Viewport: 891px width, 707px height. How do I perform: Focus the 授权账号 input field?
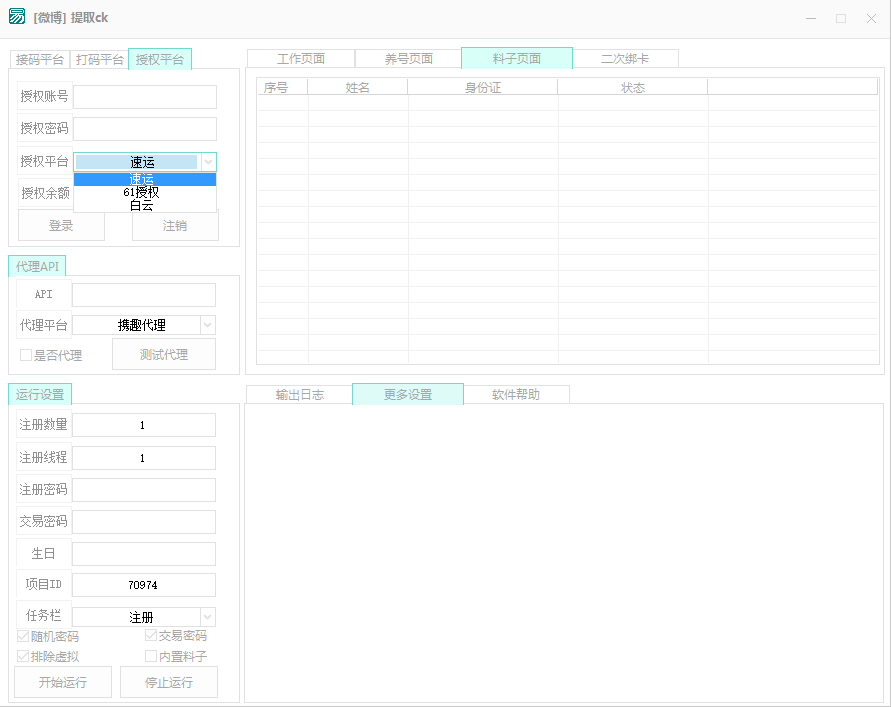(x=145, y=97)
